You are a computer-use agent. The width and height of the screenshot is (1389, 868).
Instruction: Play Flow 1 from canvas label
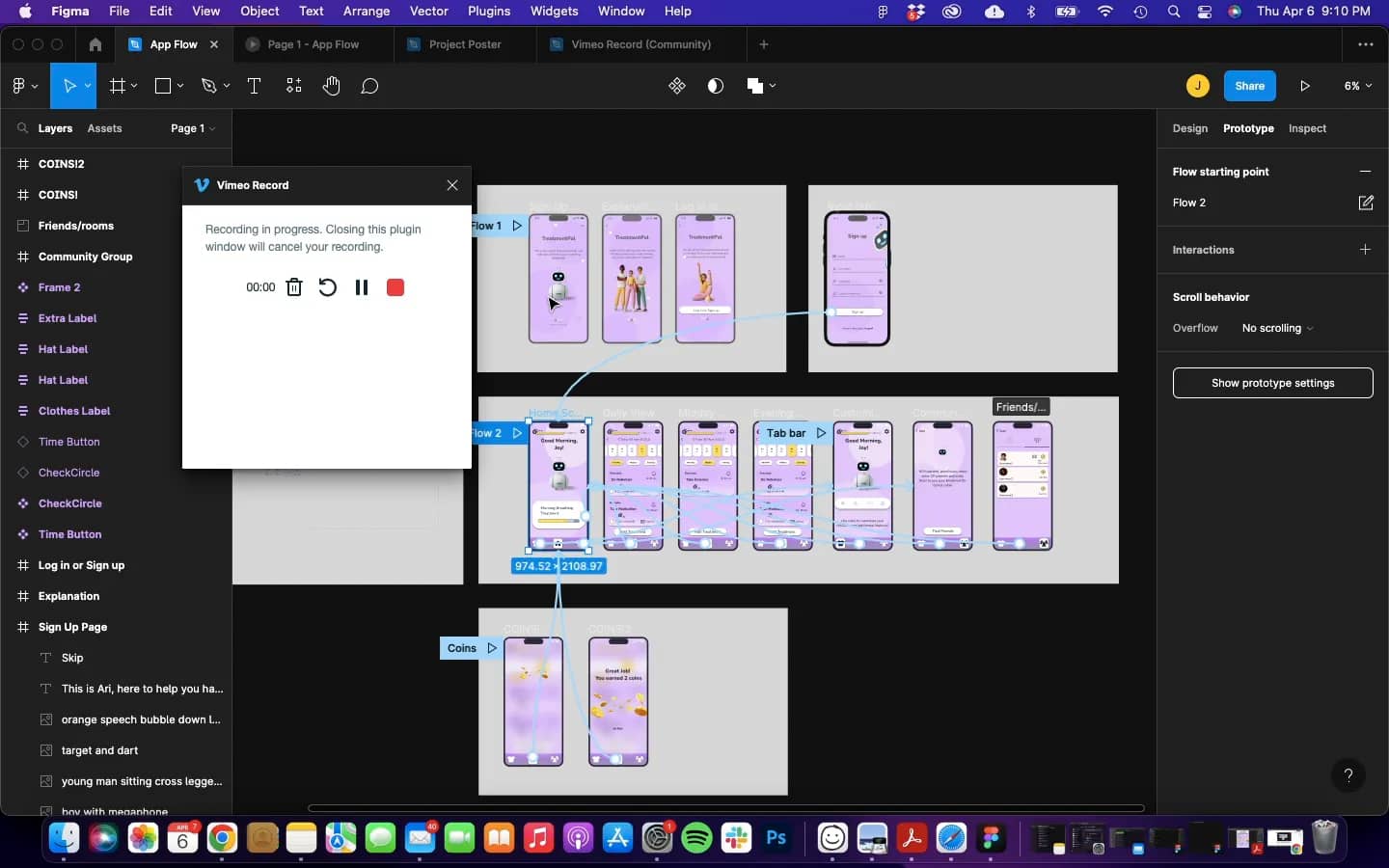point(517,226)
